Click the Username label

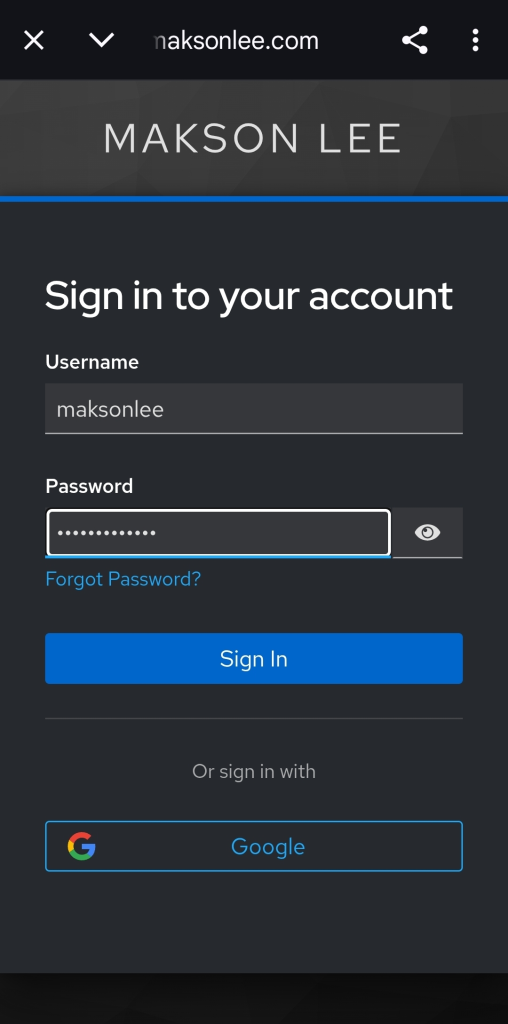pyautogui.click(x=92, y=362)
